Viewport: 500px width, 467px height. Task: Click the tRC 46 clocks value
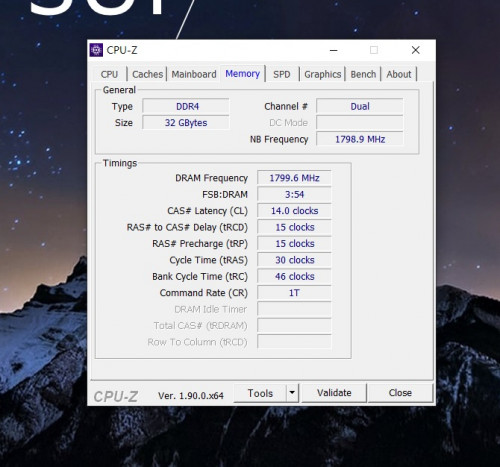pyautogui.click(x=294, y=276)
